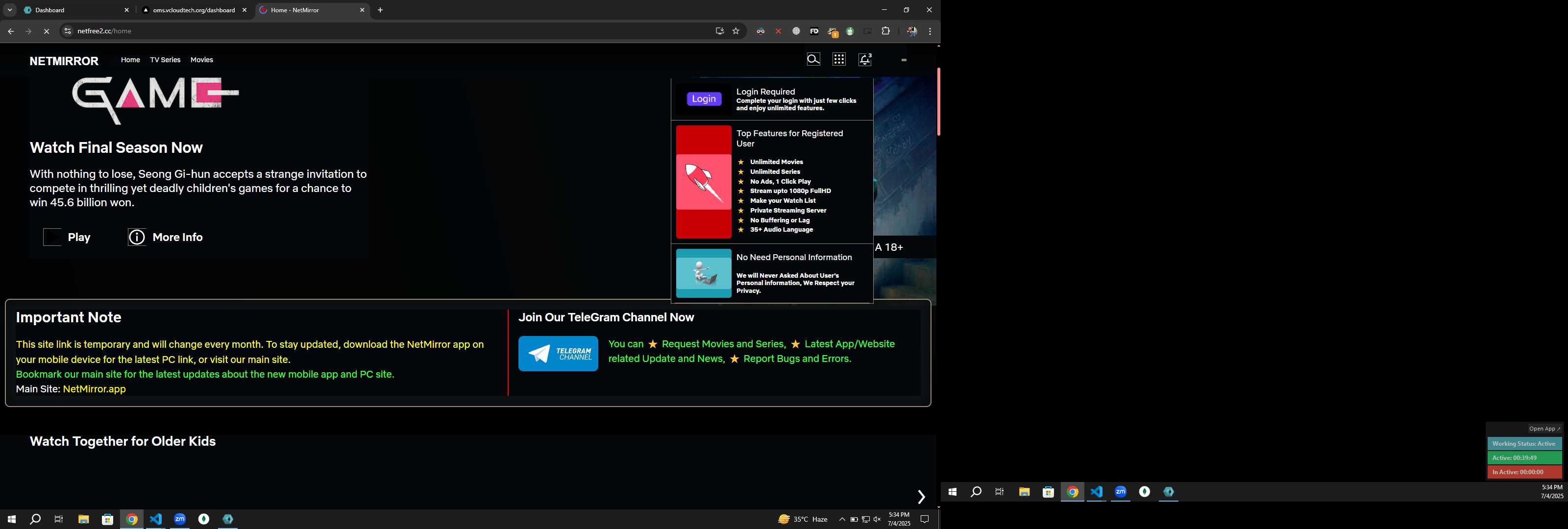
Task: Open weather widget showing 35°C Haze
Action: (x=803, y=519)
